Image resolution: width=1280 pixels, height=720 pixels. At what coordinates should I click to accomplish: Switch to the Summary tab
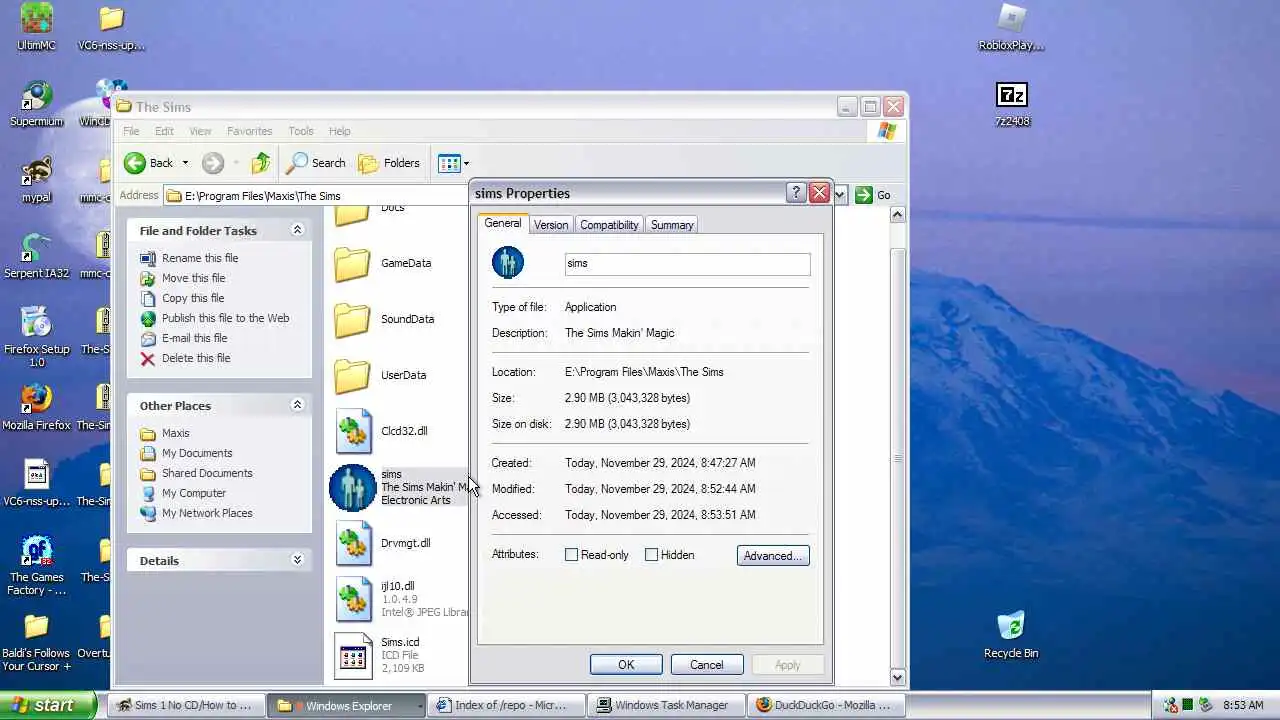tap(672, 225)
